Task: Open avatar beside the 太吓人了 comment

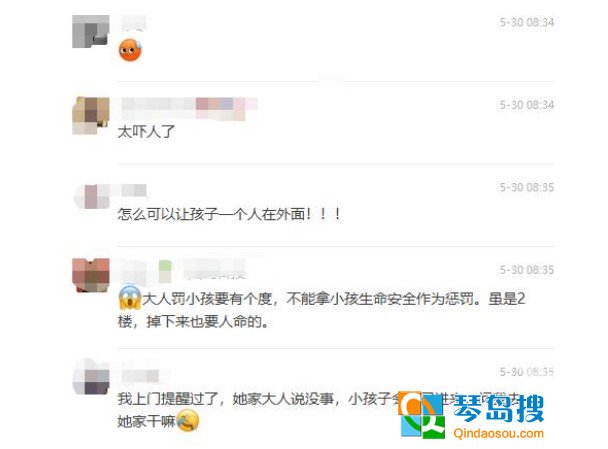Action: 91,116
